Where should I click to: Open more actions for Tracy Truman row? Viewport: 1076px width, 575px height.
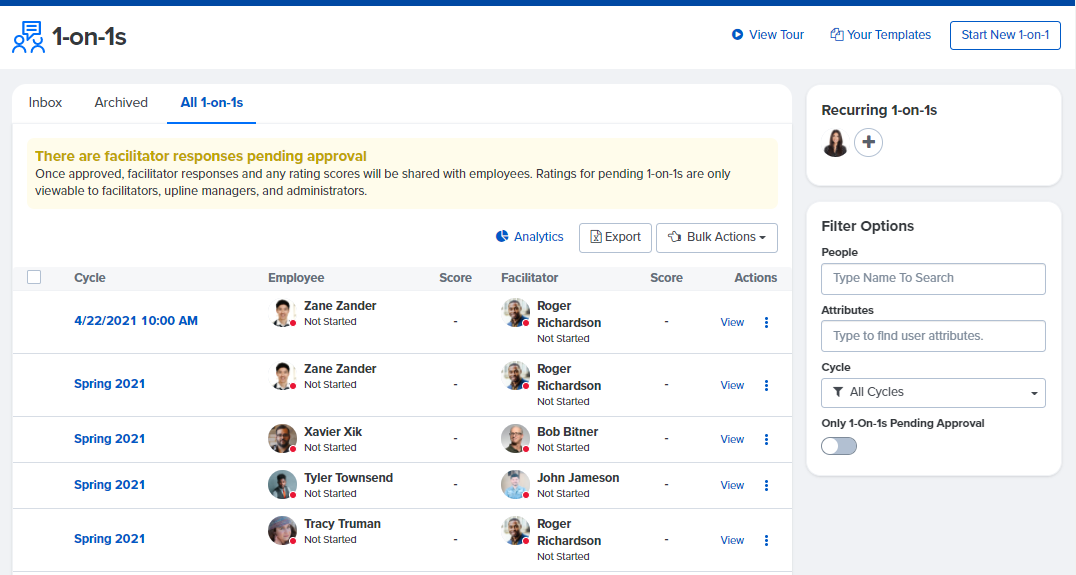pos(767,540)
